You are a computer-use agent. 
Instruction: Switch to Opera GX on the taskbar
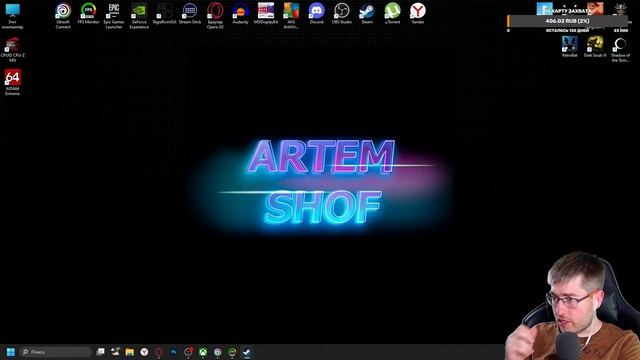tap(159, 352)
